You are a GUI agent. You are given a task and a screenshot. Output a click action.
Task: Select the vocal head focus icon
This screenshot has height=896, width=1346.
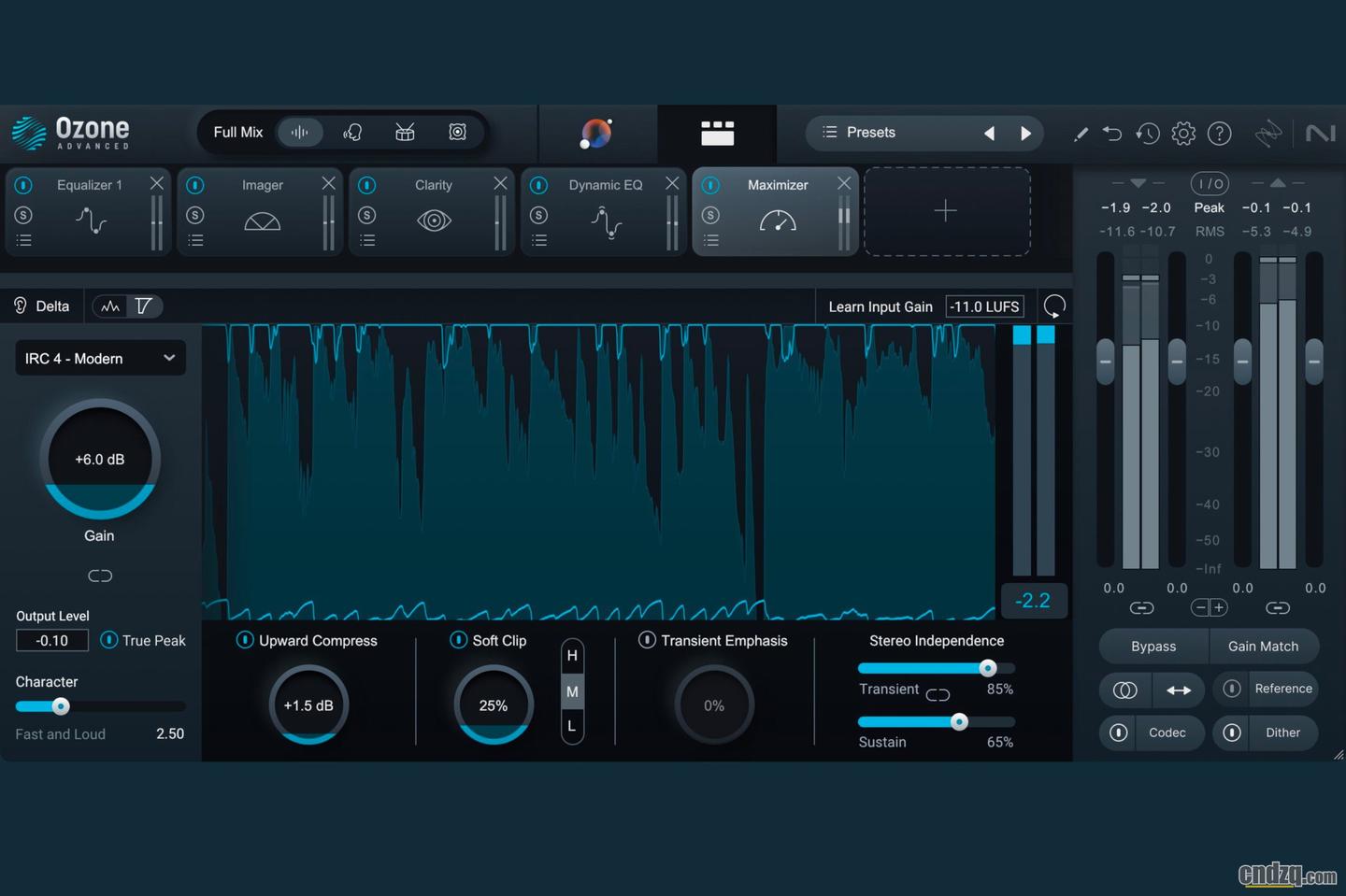click(x=352, y=132)
